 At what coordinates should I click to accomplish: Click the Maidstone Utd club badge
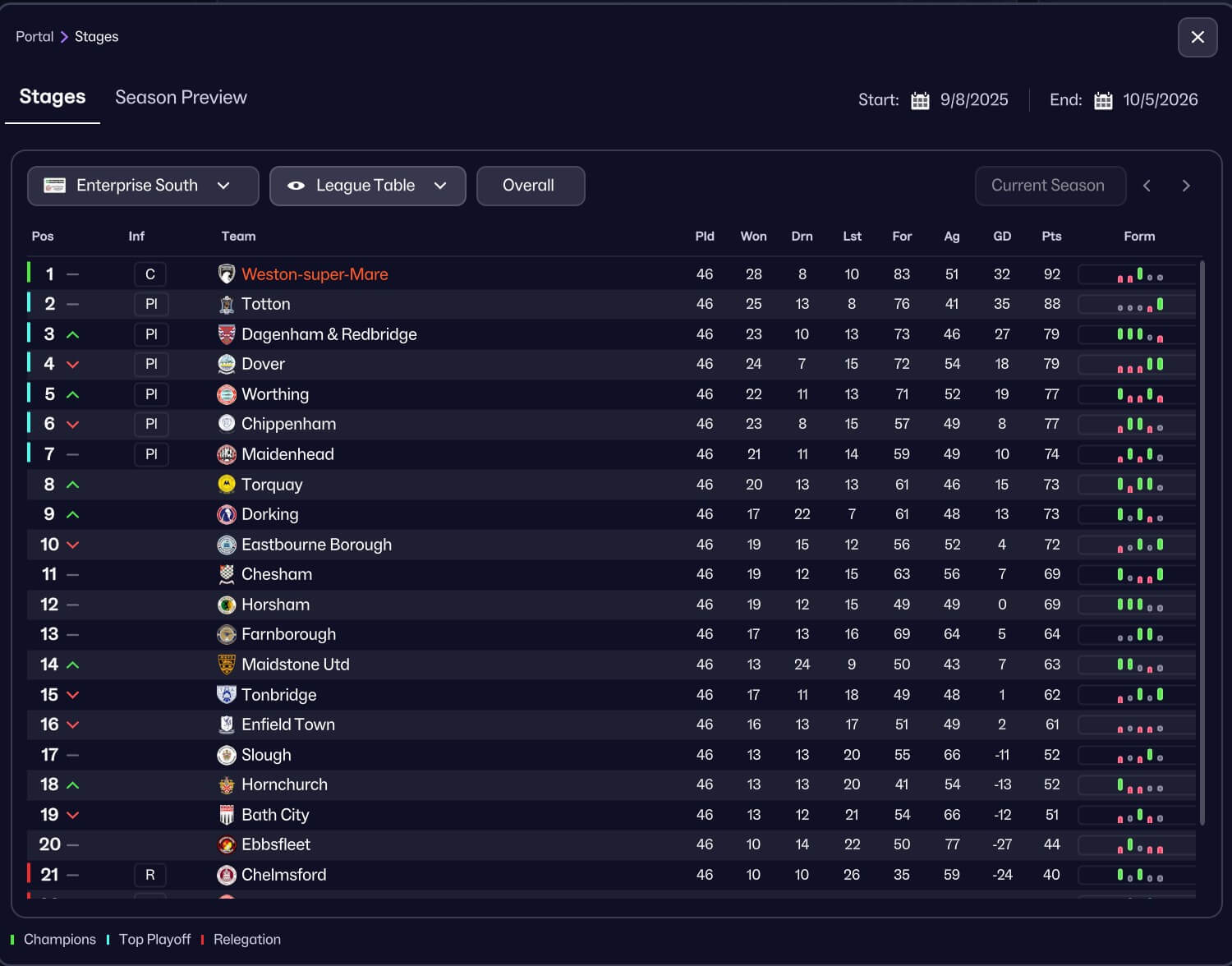[x=227, y=665]
